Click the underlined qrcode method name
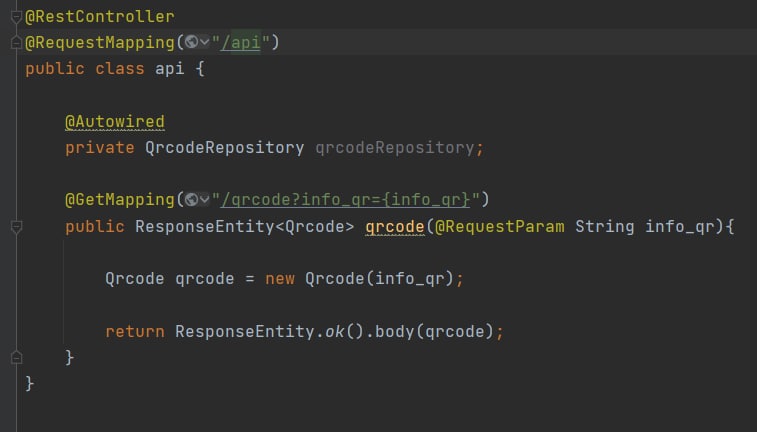The width and height of the screenshot is (757, 432). point(394,226)
